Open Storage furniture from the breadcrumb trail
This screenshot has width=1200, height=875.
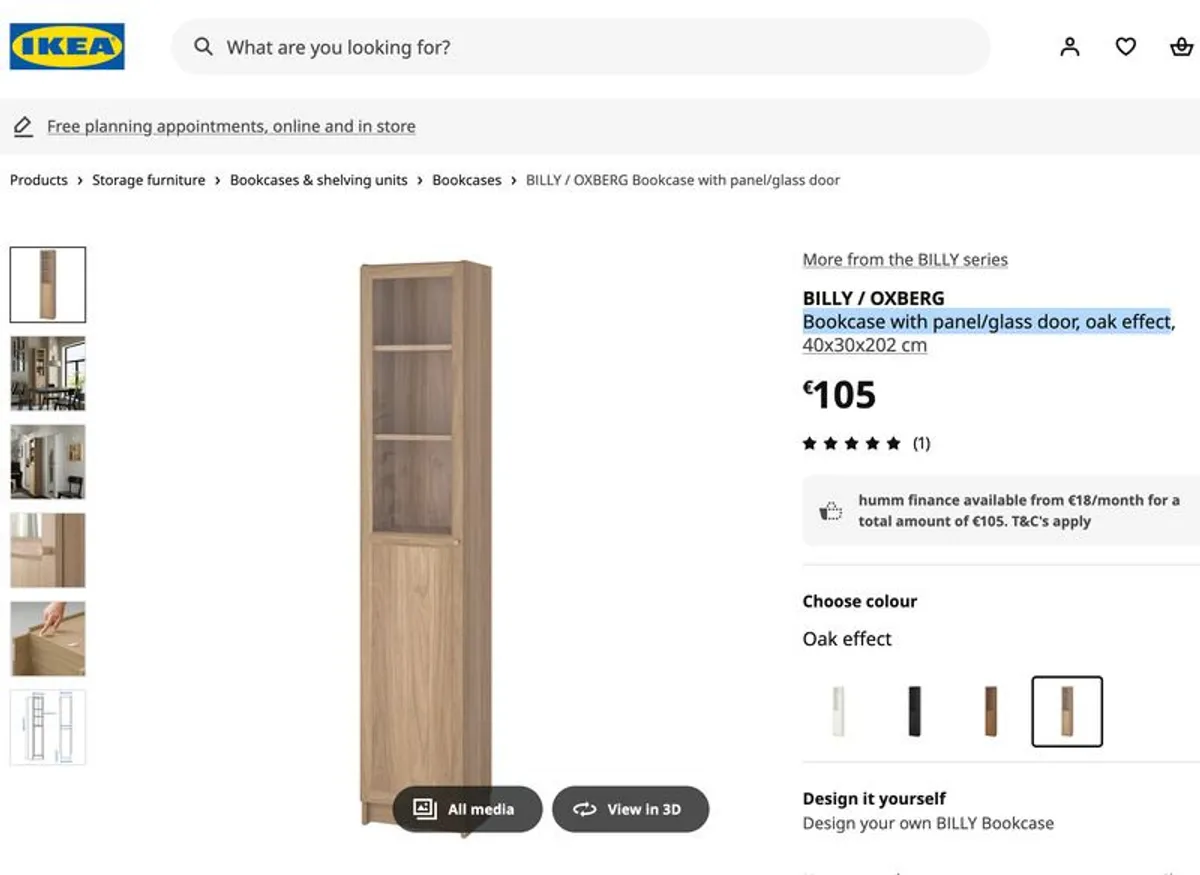click(148, 180)
